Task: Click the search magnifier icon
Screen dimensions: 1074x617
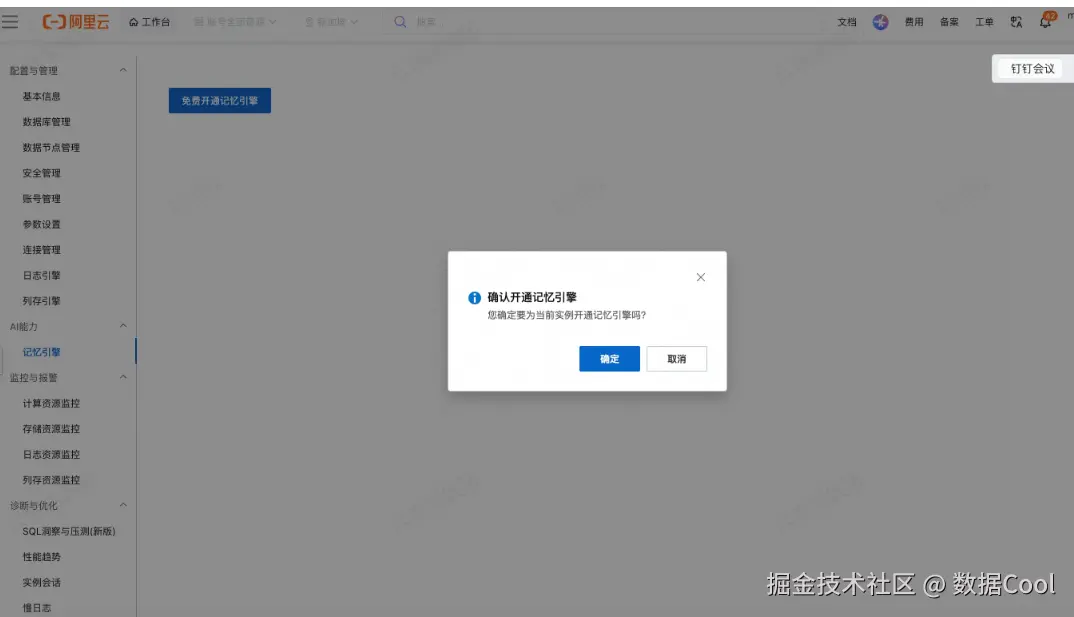Action: click(399, 21)
